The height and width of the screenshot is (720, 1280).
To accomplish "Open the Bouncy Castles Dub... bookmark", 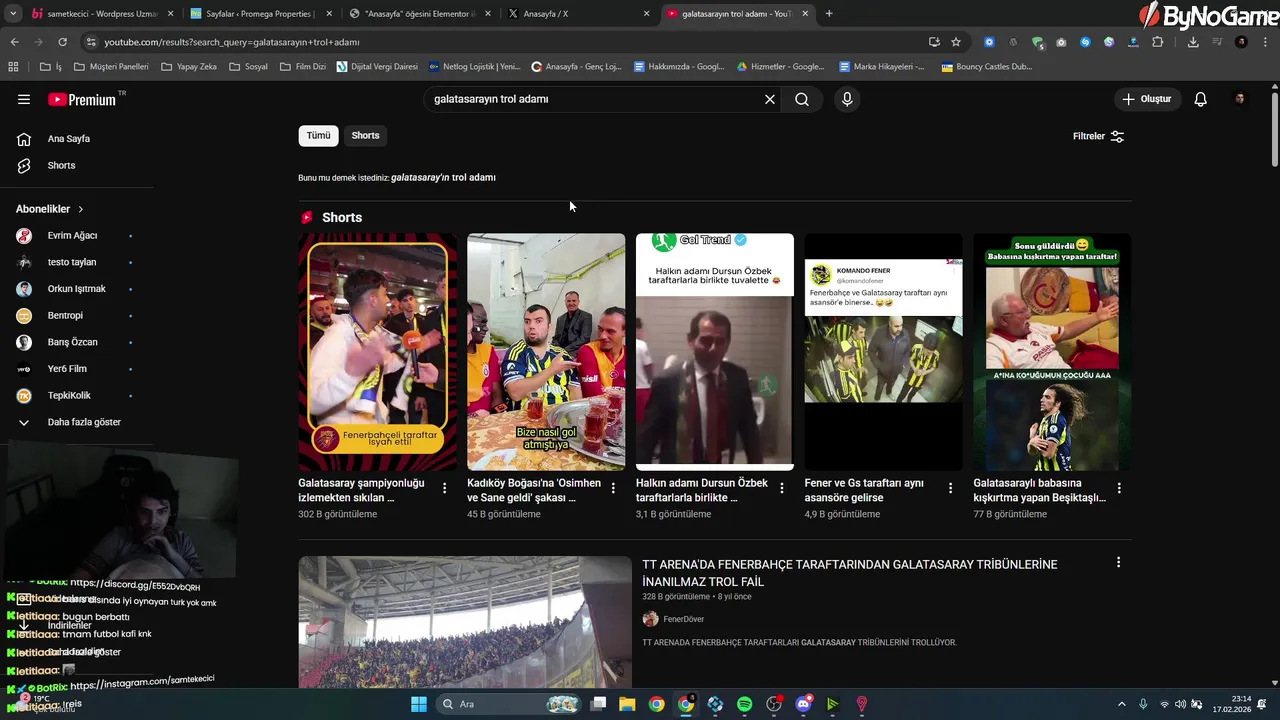I will tap(987, 67).
